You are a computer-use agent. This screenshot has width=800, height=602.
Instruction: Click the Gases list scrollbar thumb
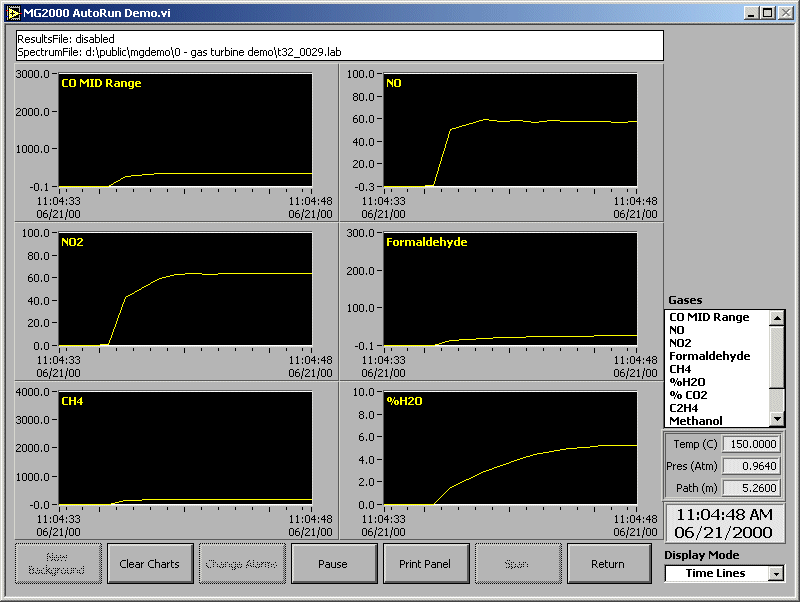pyautogui.click(x=777, y=357)
